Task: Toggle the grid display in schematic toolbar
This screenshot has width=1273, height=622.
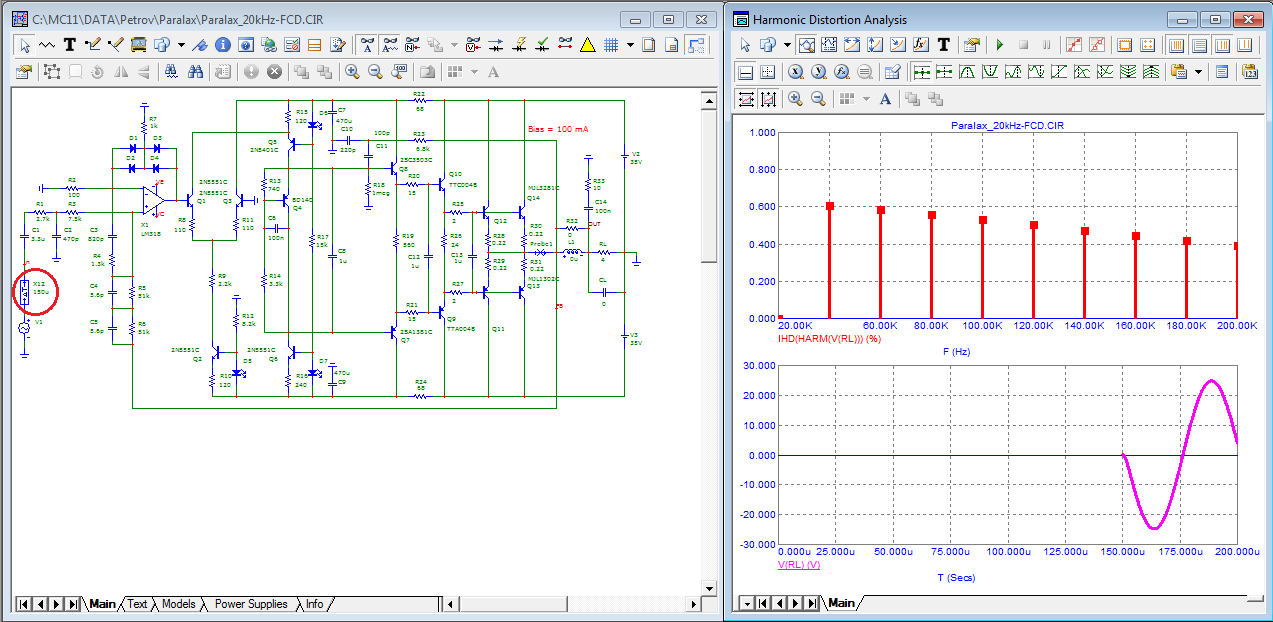Action: (610, 45)
